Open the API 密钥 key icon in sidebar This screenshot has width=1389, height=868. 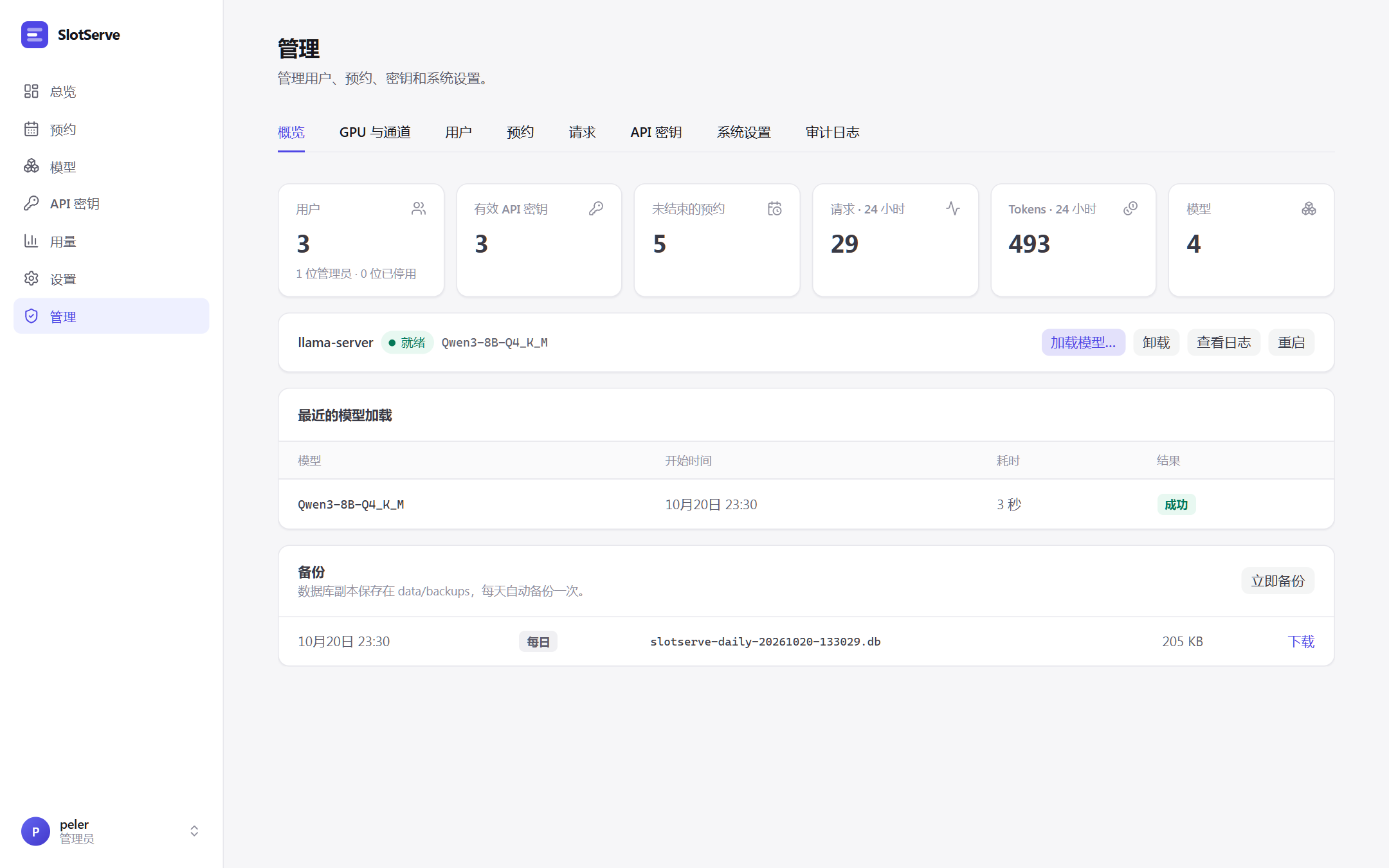pyautogui.click(x=32, y=204)
